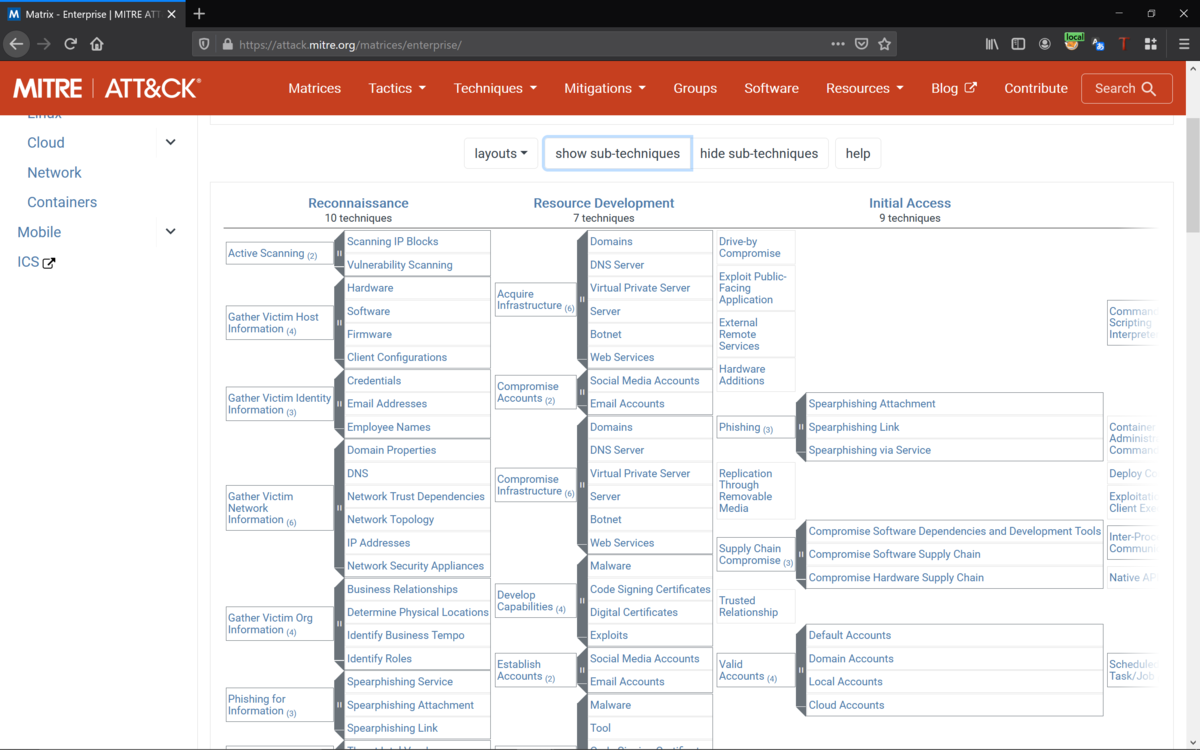Open the layouts dropdown
The height and width of the screenshot is (750, 1200).
(501, 153)
